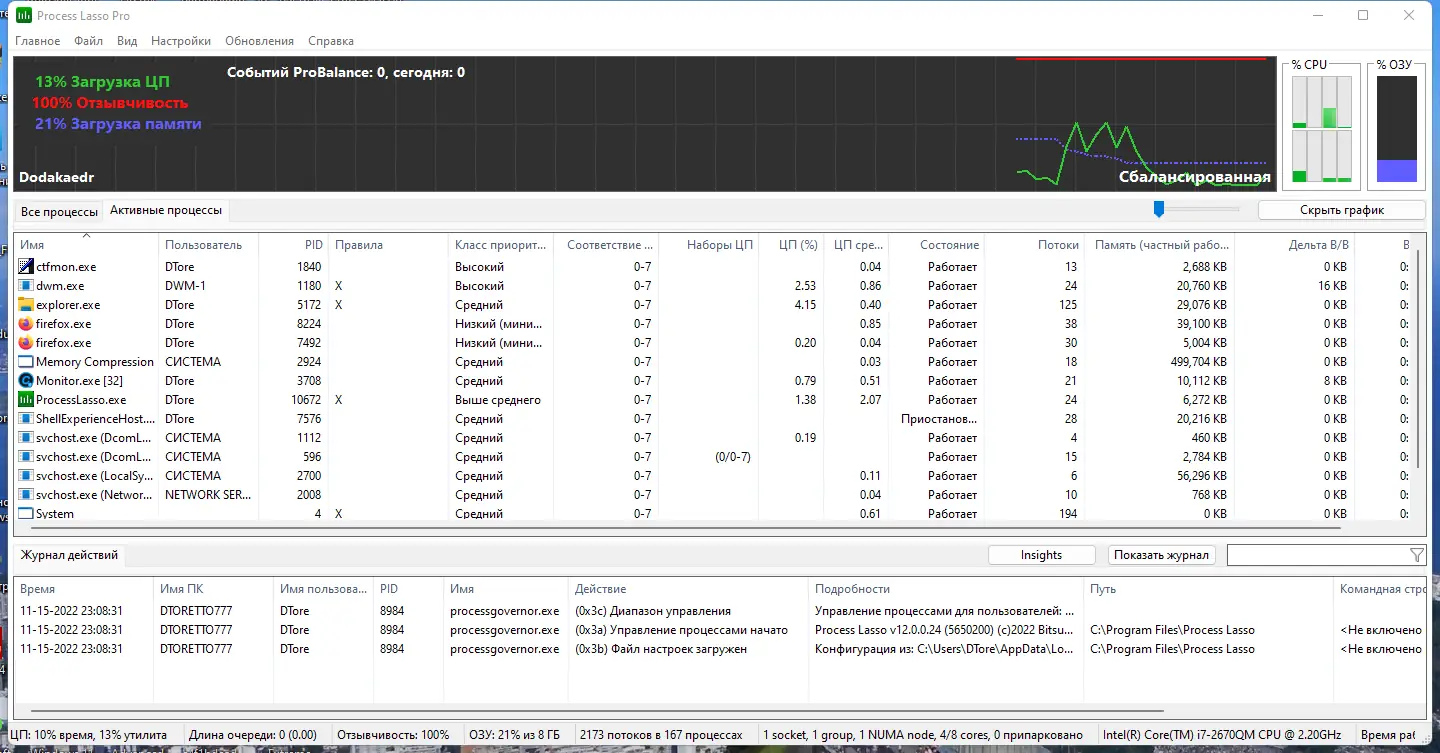Open the Справка menu

tap(331, 41)
